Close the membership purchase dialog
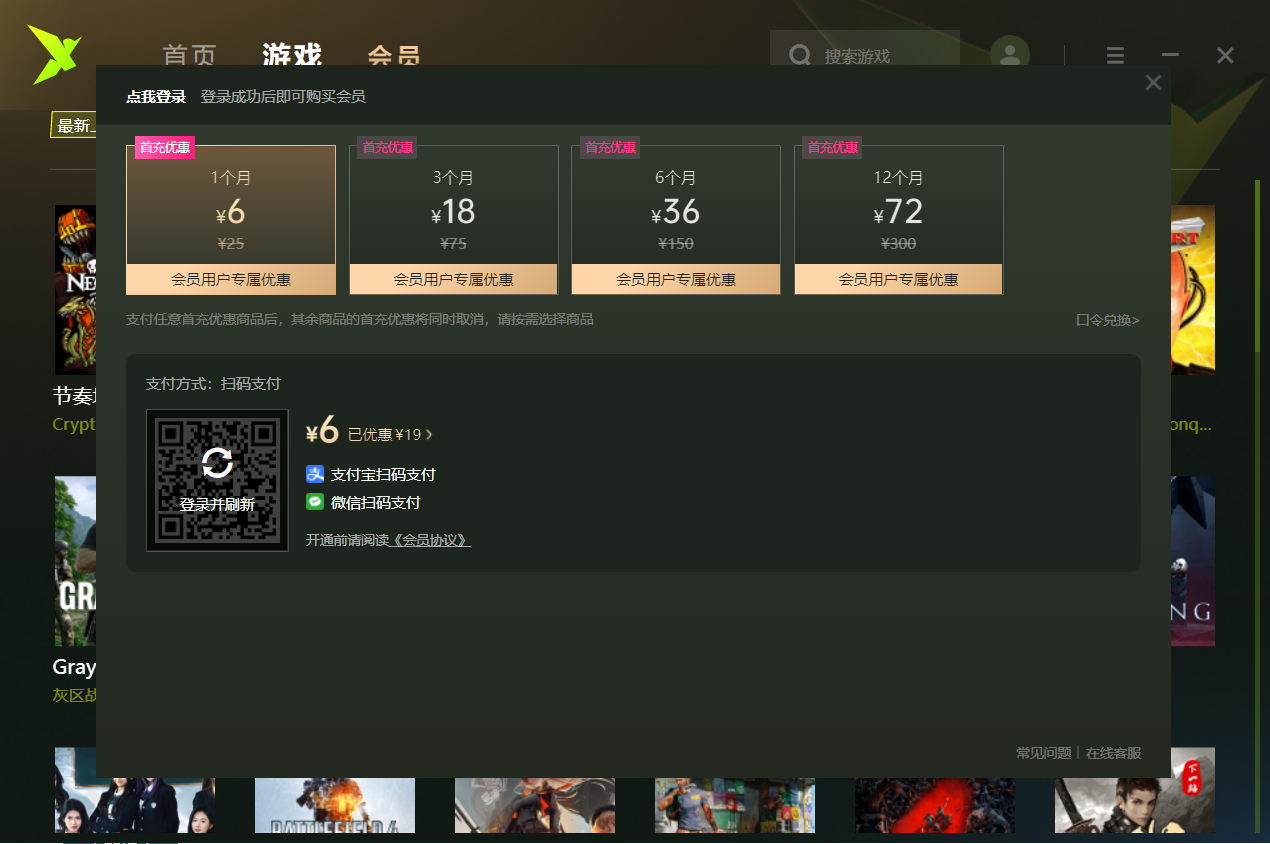 tap(1153, 83)
